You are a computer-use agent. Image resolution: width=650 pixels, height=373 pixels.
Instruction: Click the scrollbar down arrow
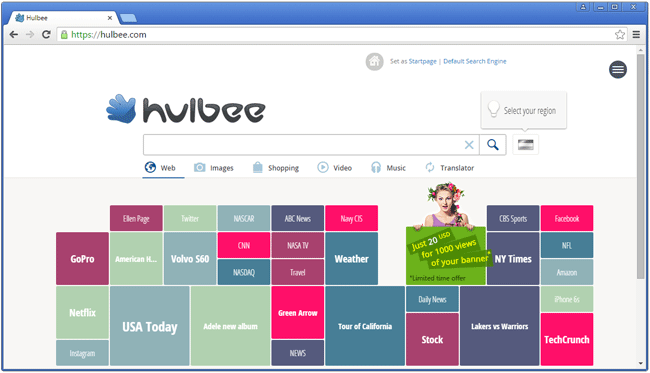pos(640,363)
